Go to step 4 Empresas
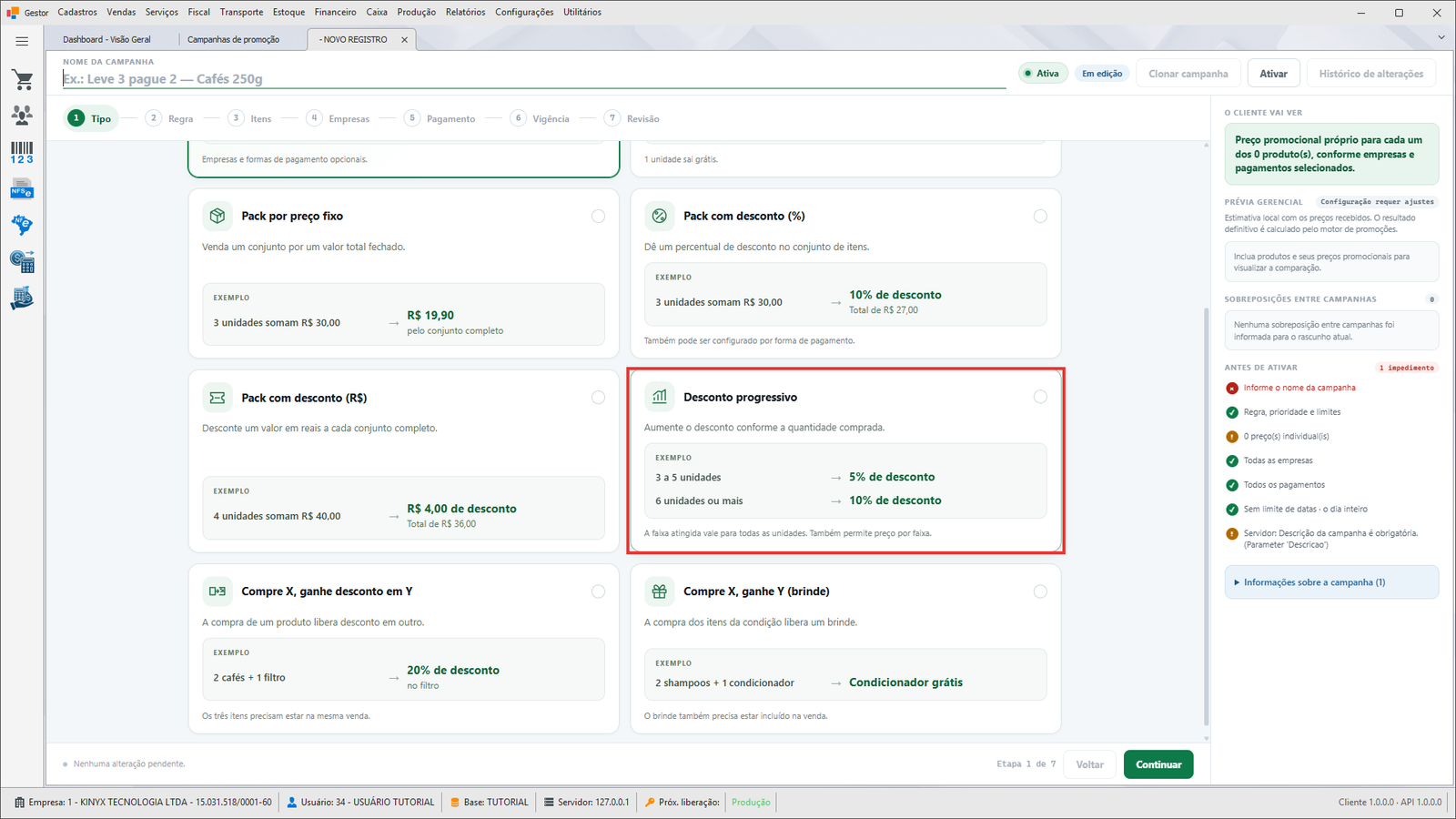This screenshot has height=819, width=1456. click(339, 118)
